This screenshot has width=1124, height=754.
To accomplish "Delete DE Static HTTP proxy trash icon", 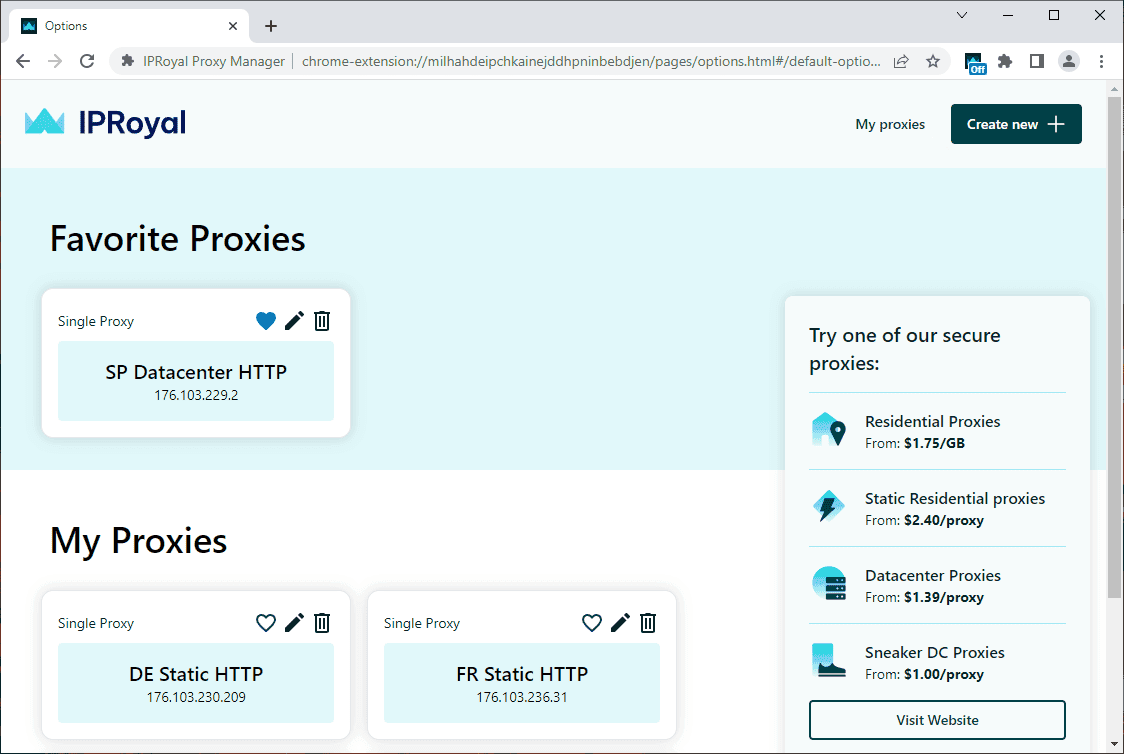I will pyautogui.click(x=322, y=623).
